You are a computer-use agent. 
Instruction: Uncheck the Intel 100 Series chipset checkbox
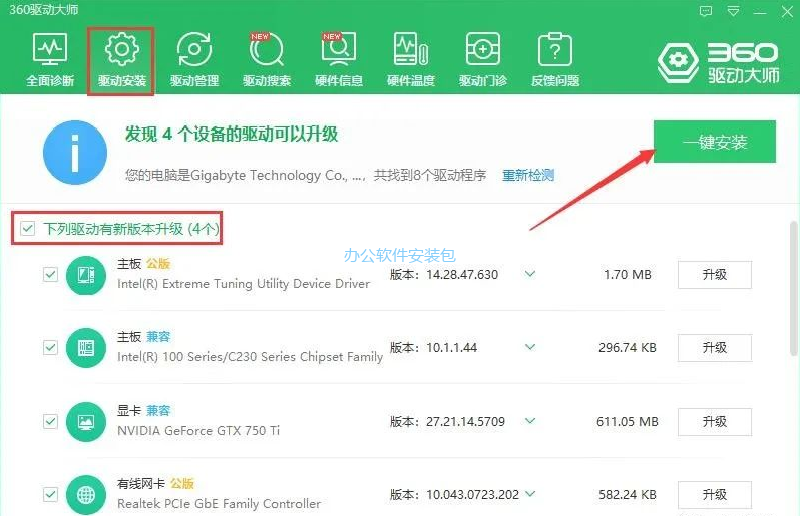[x=50, y=348]
